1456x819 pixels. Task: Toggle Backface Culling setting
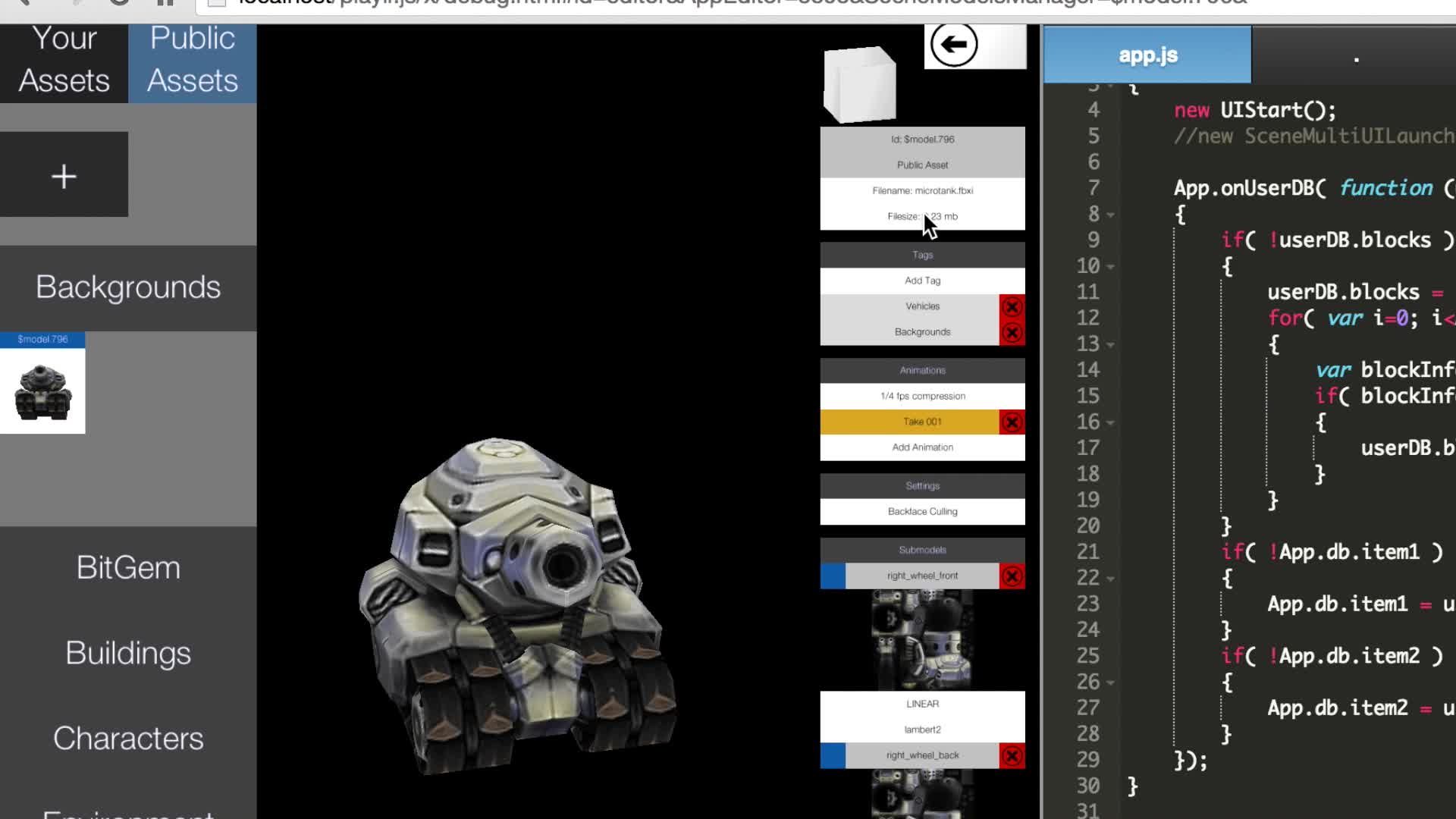click(922, 511)
